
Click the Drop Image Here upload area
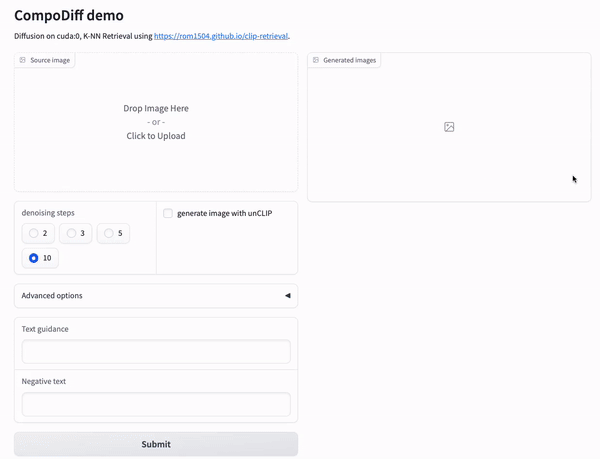pyautogui.click(x=156, y=122)
